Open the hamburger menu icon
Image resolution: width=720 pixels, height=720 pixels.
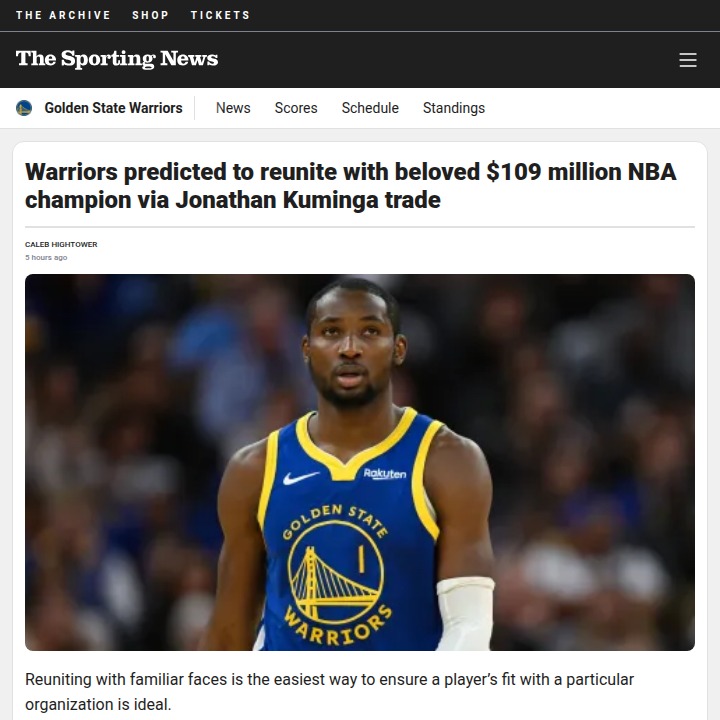[x=687, y=60]
